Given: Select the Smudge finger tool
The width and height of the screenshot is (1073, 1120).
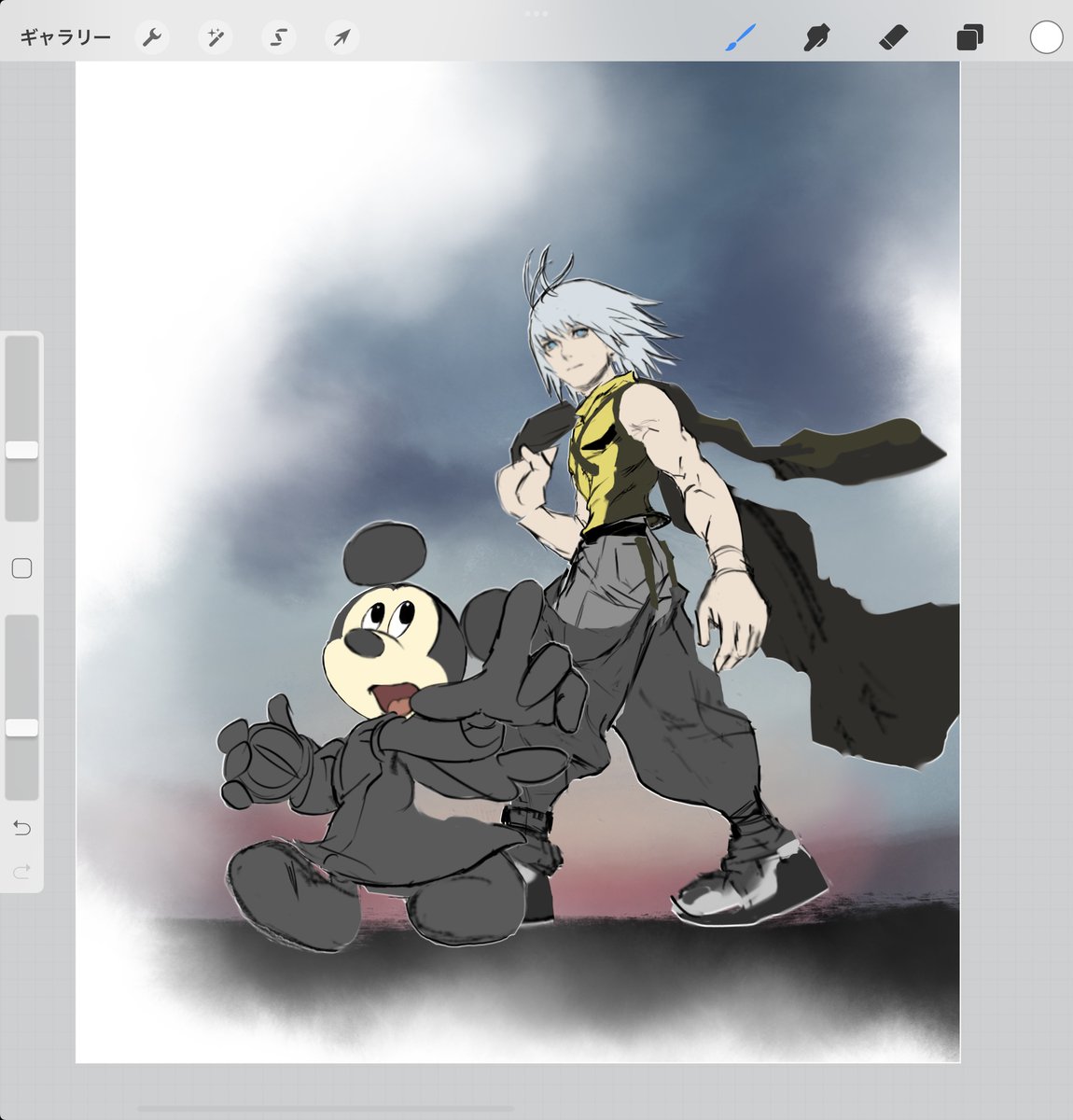Looking at the screenshot, I should pos(817,37).
